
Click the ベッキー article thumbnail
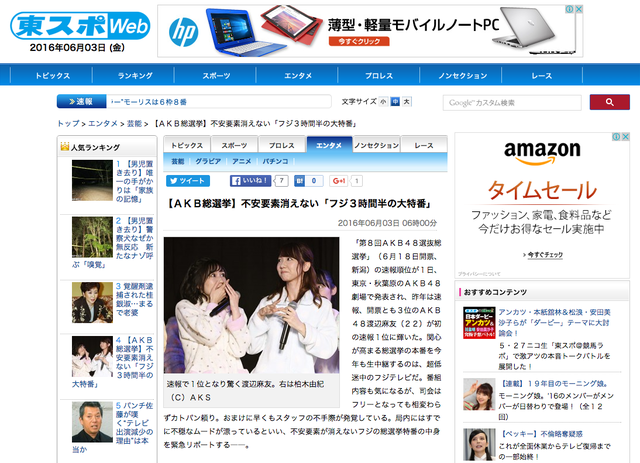point(479,445)
